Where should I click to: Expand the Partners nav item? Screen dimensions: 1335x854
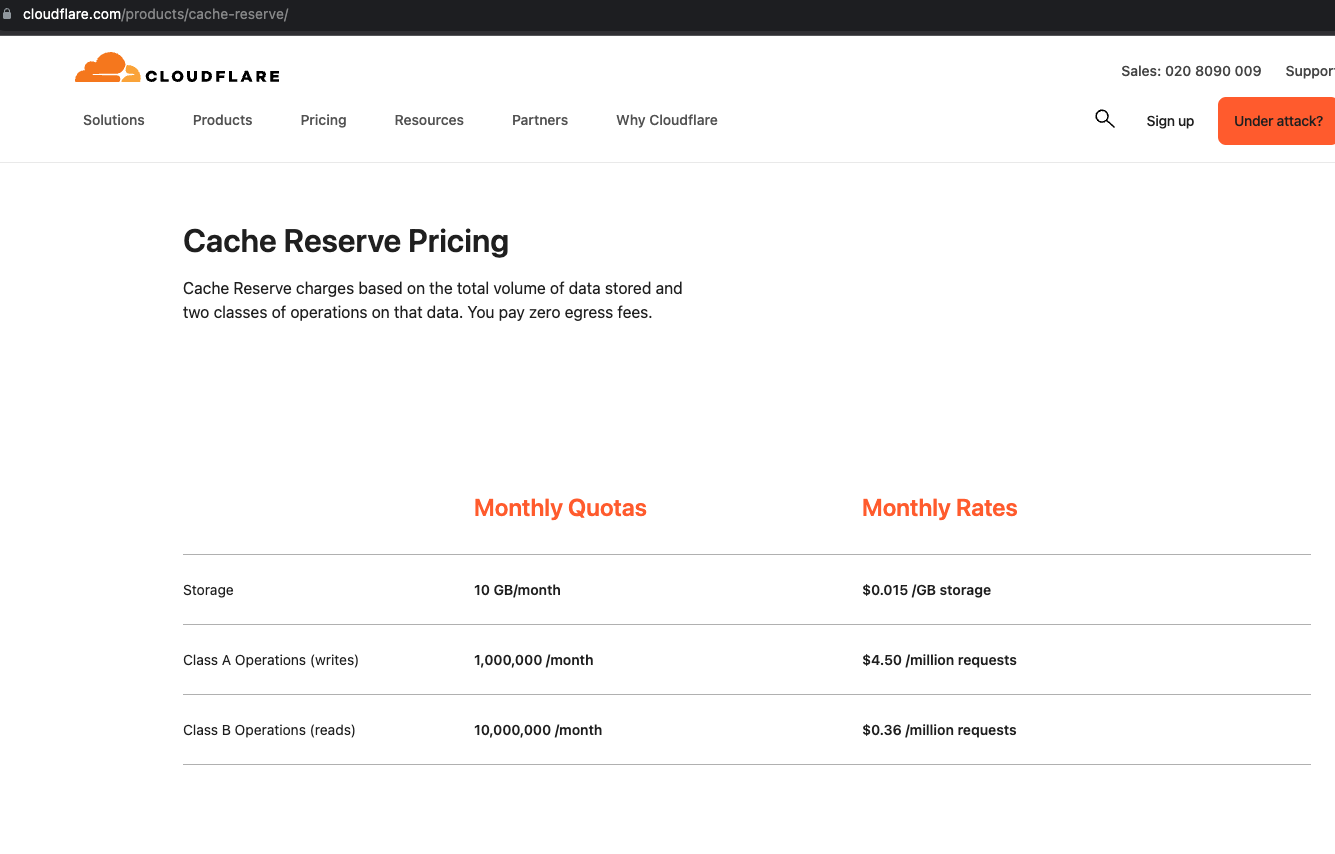point(540,120)
